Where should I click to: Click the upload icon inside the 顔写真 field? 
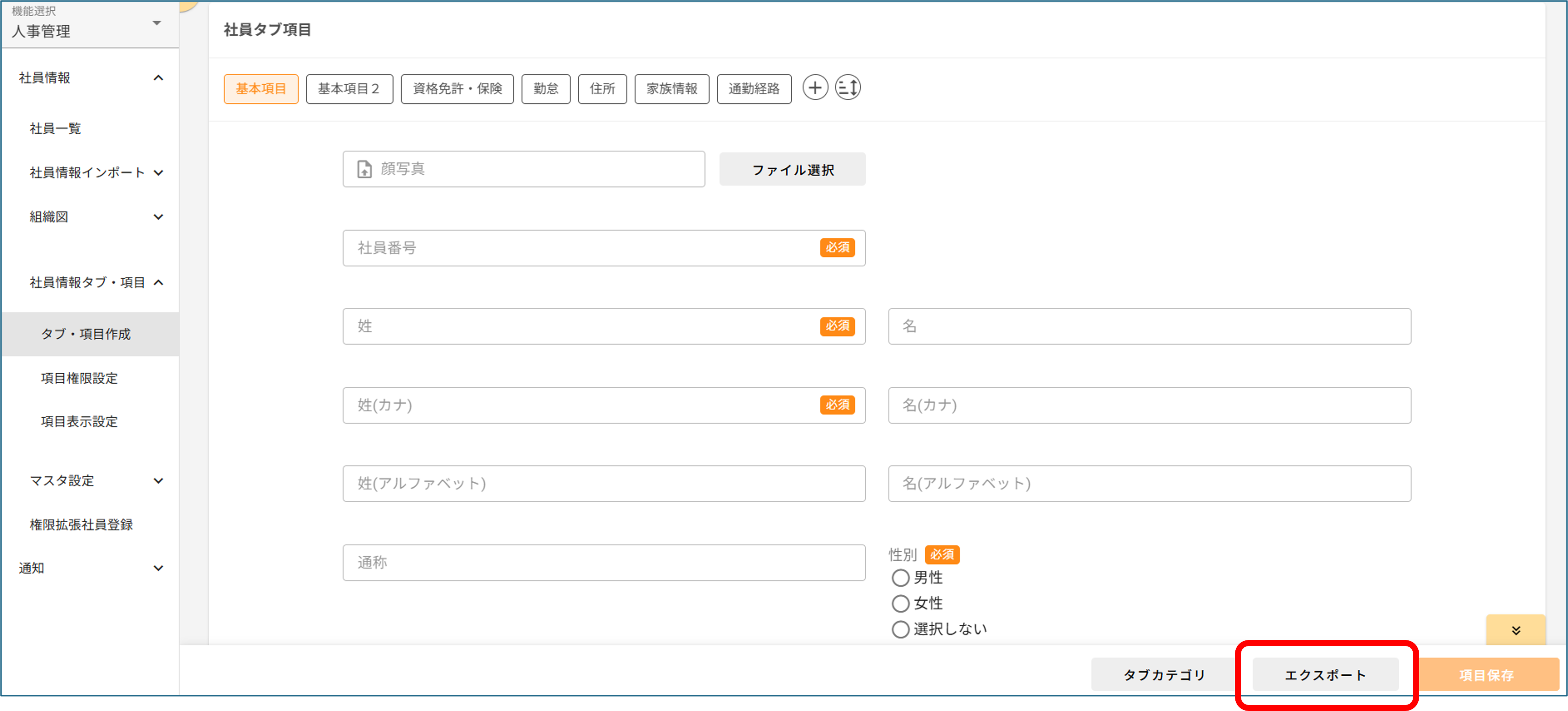click(x=364, y=169)
